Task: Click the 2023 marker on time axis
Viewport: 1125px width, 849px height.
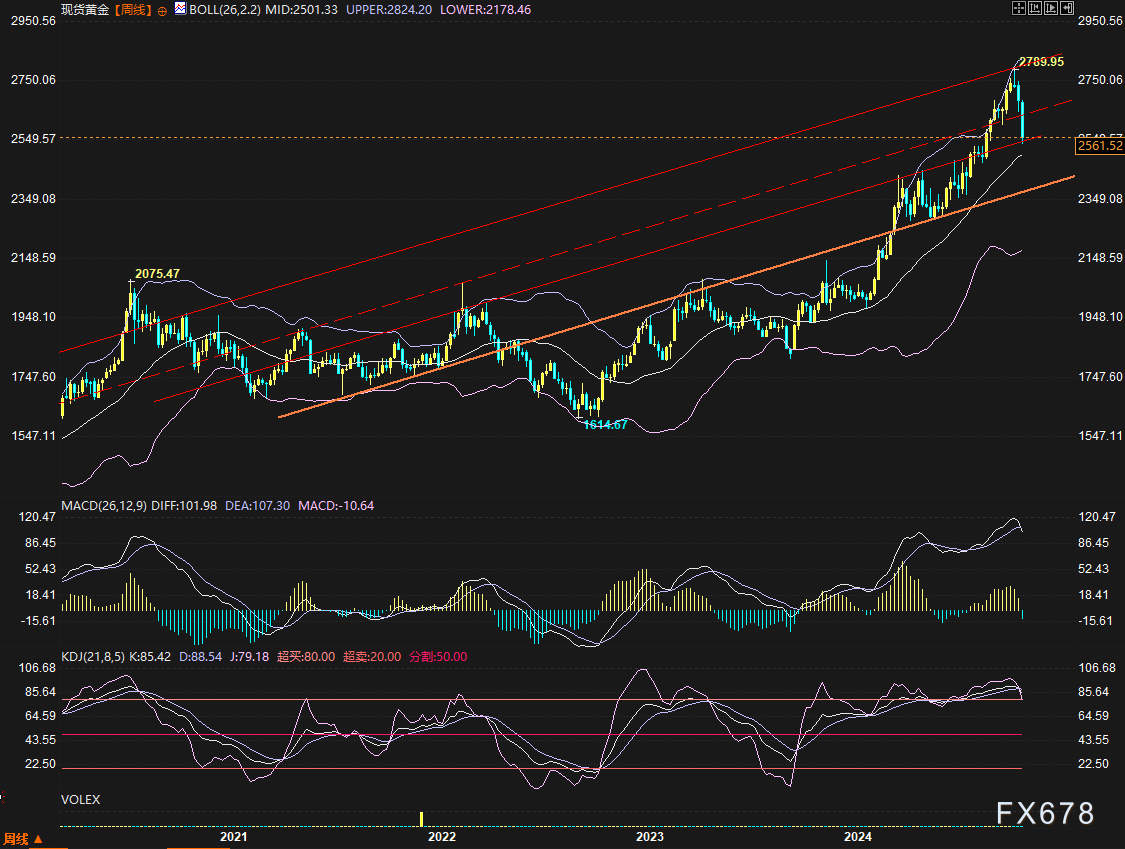Action: point(649,835)
